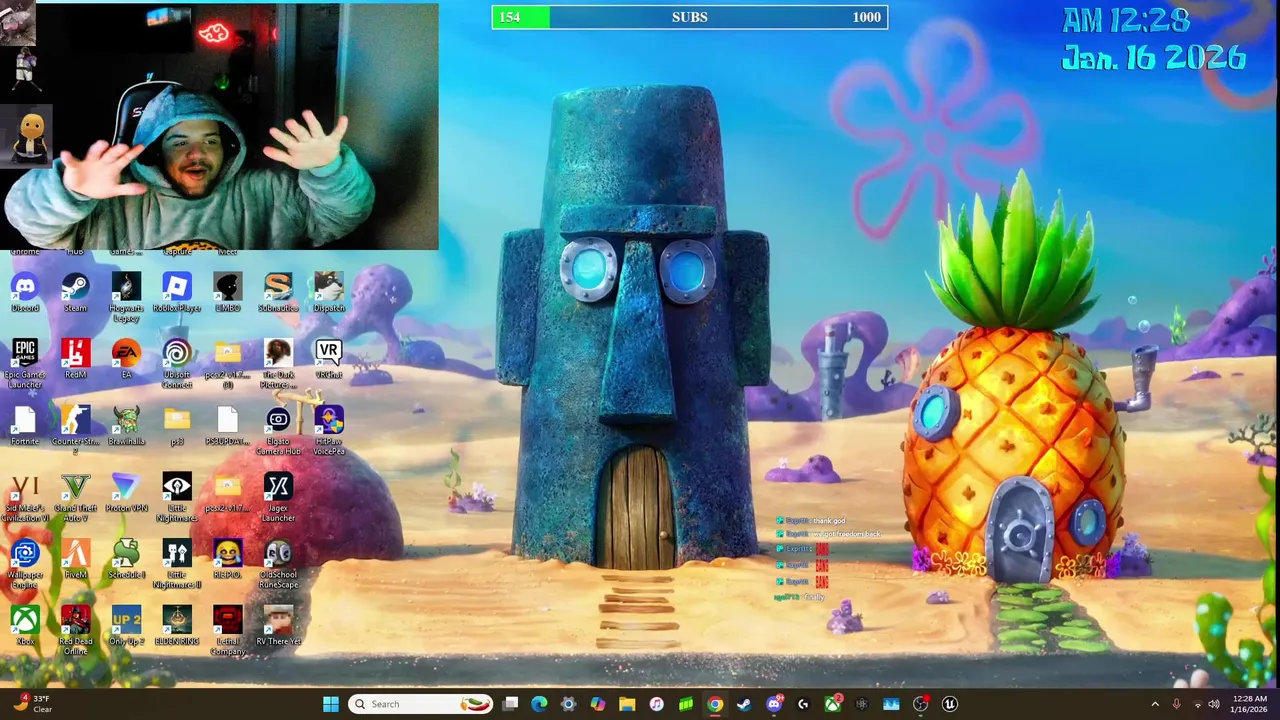
Task: Open Epic Games Launcher icon
Action: click(25, 363)
